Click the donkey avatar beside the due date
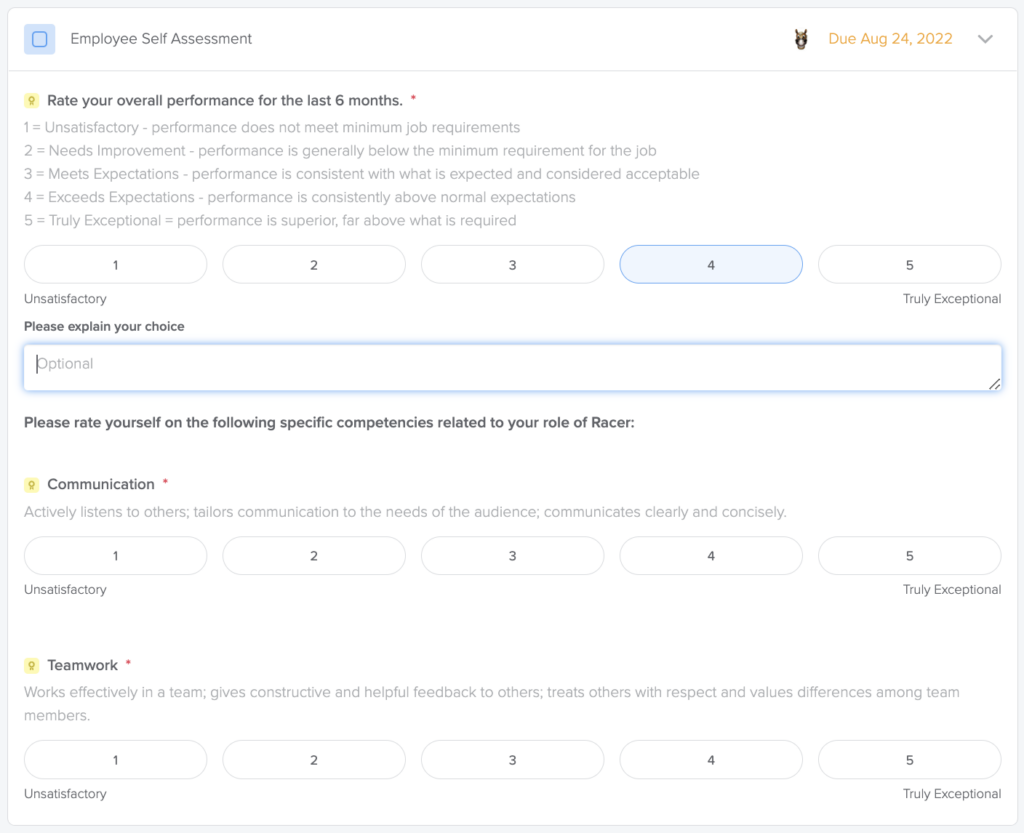1024x833 pixels. point(800,39)
